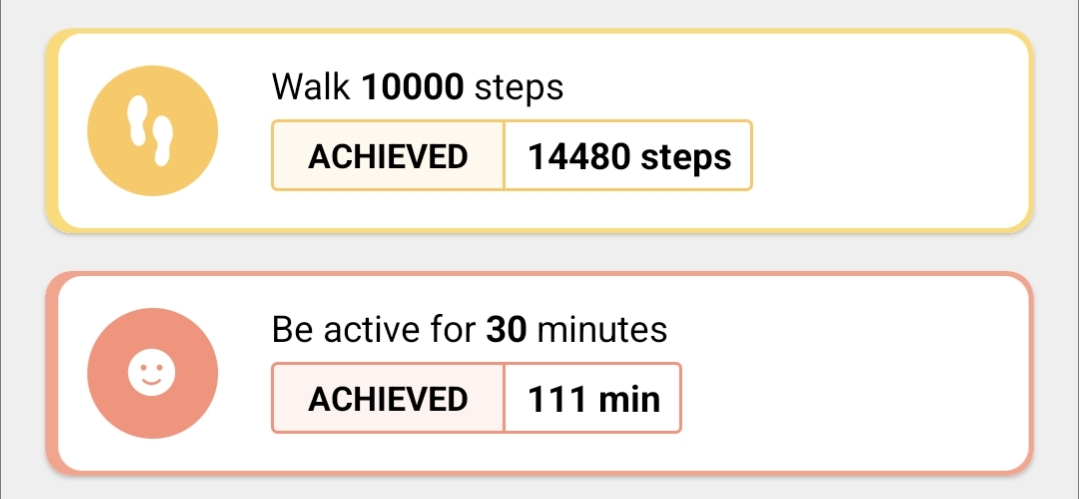The image size is (1079, 499).
Task: Click the "Be active for 30 minutes" title
Action: 469,329
